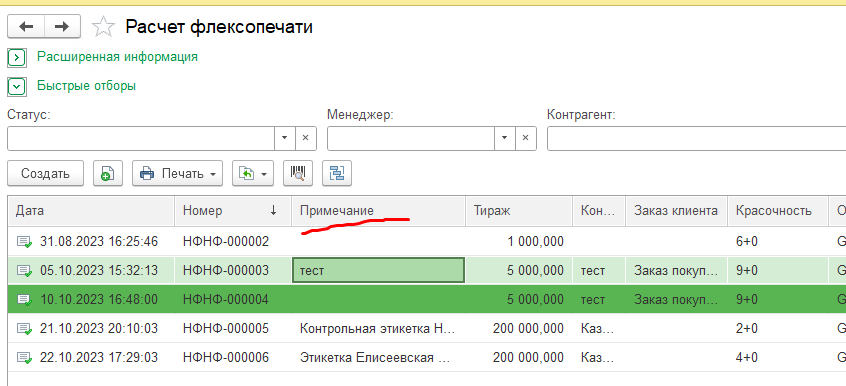Click the Тираж column header
Viewport: 846px width, 386px height.
pyautogui.click(x=518, y=211)
